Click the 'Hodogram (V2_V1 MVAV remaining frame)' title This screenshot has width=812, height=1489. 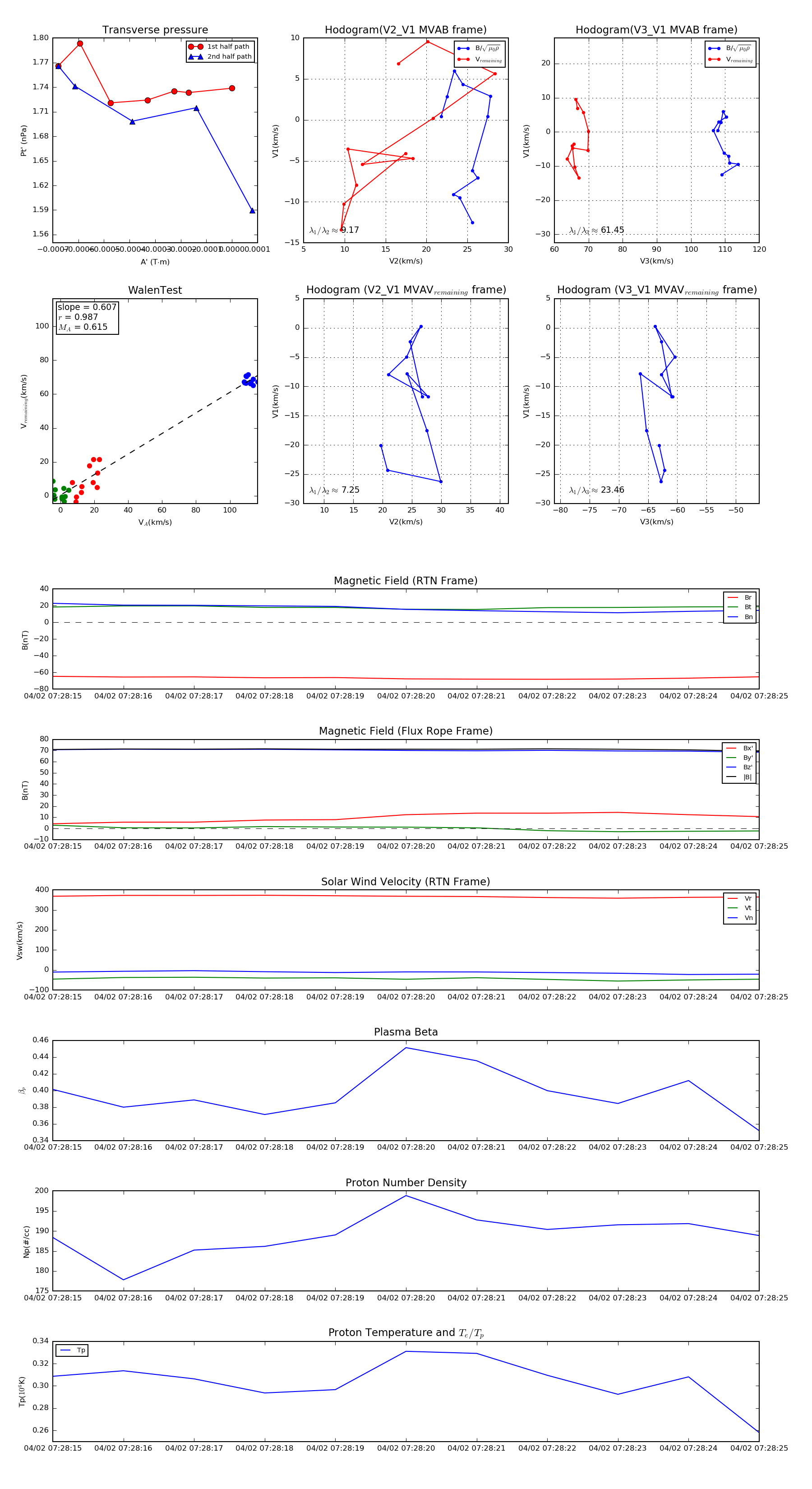pos(406,290)
